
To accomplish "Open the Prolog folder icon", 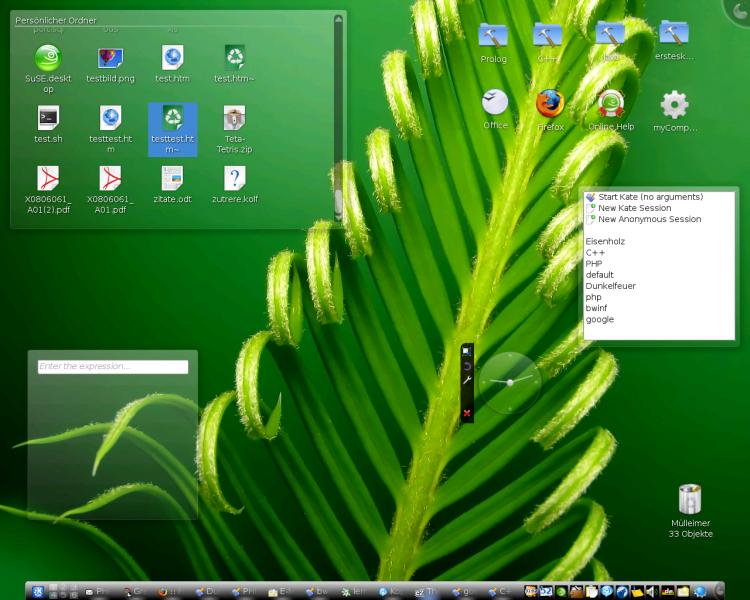I will tap(493, 36).
